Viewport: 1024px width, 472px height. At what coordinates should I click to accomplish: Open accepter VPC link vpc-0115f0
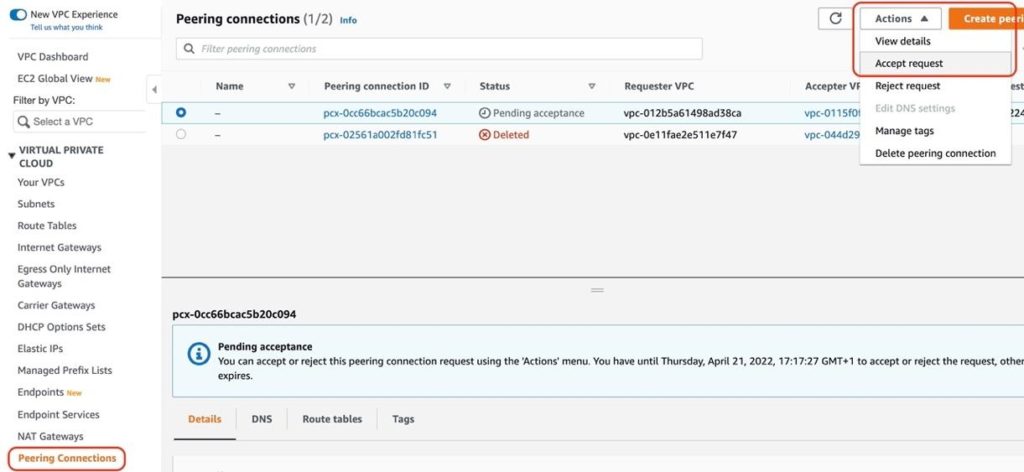[833, 113]
